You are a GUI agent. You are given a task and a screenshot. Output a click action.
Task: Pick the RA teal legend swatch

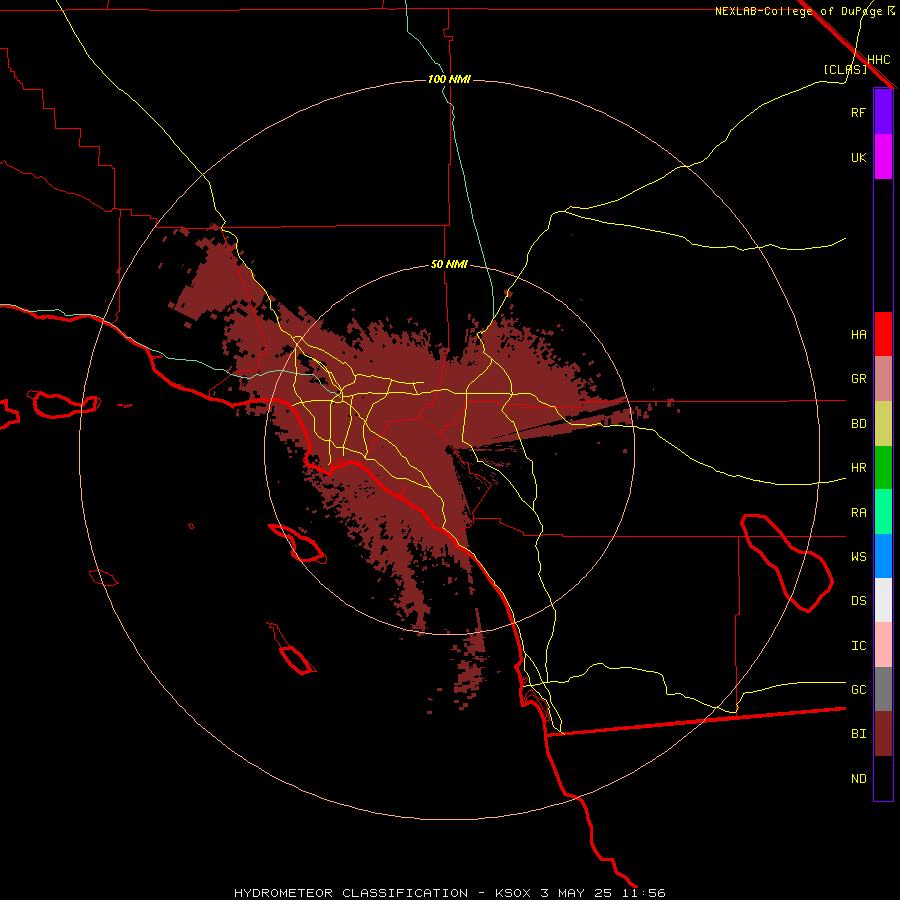tap(883, 512)
